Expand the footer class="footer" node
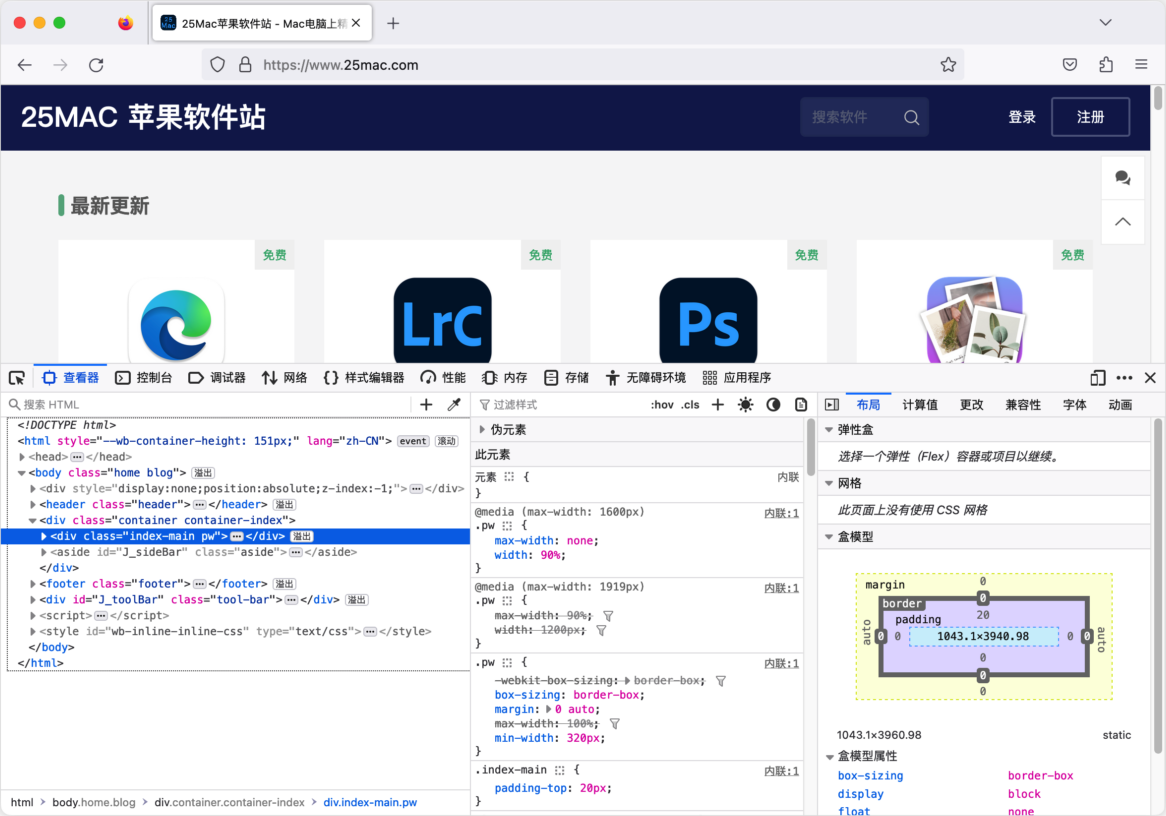 click(x=33, y=584)
